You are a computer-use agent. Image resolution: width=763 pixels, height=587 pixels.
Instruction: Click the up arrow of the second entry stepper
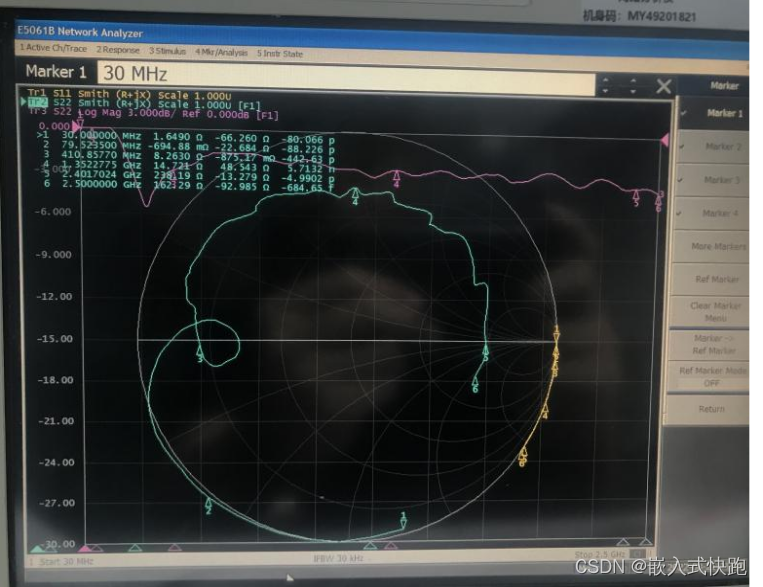pyautogui.click(x=633, y=81)
